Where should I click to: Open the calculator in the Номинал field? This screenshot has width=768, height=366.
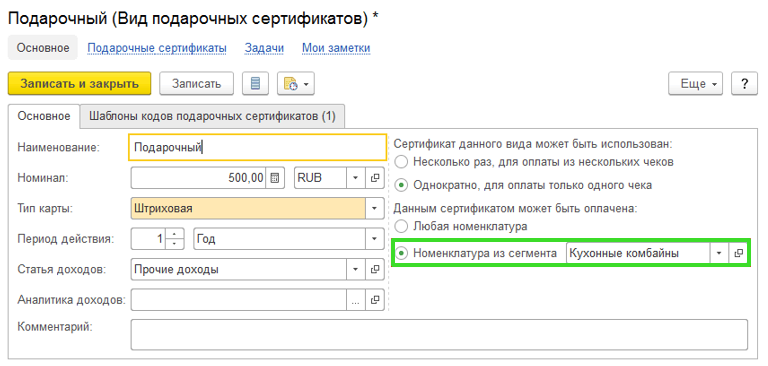point(275,178)
